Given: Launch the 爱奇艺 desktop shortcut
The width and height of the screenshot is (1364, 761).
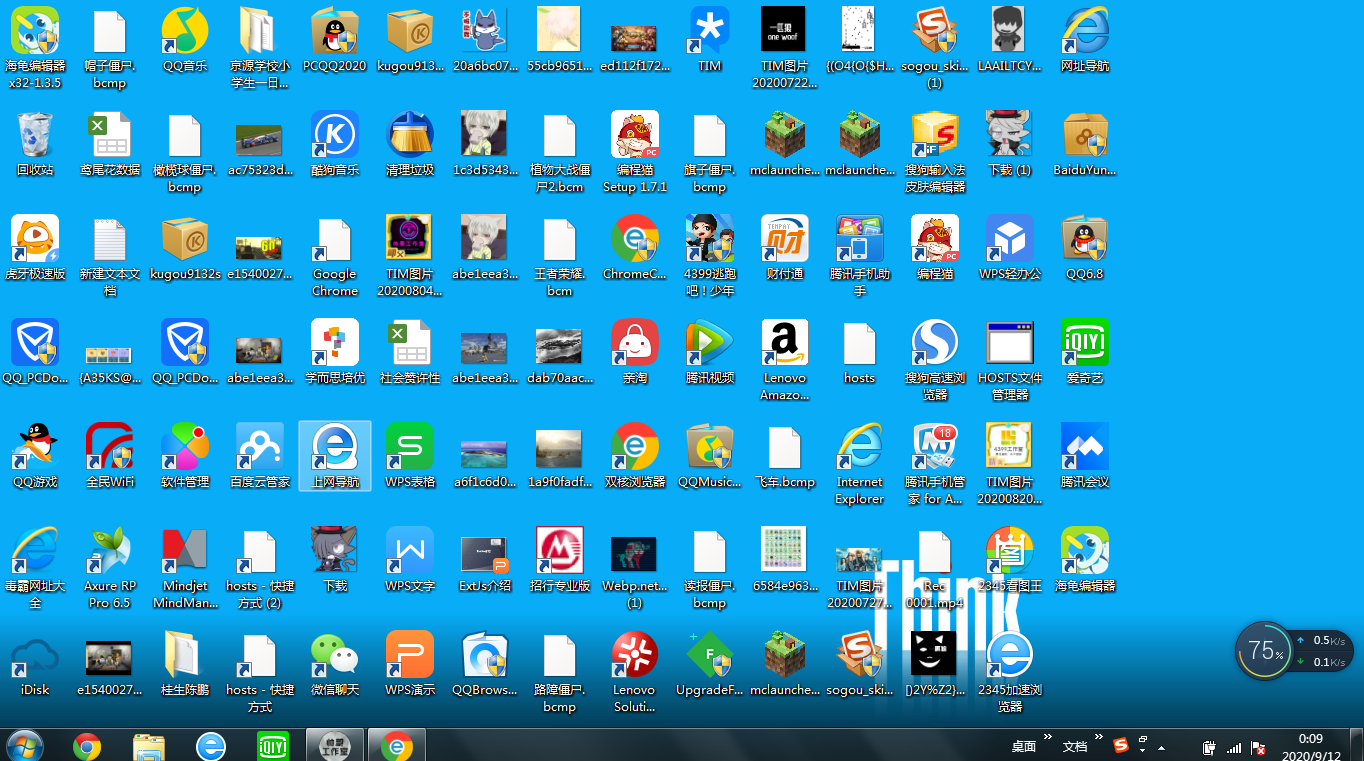Looking at the screenshot, I should pyautogui.click(x=1085, y=352).
